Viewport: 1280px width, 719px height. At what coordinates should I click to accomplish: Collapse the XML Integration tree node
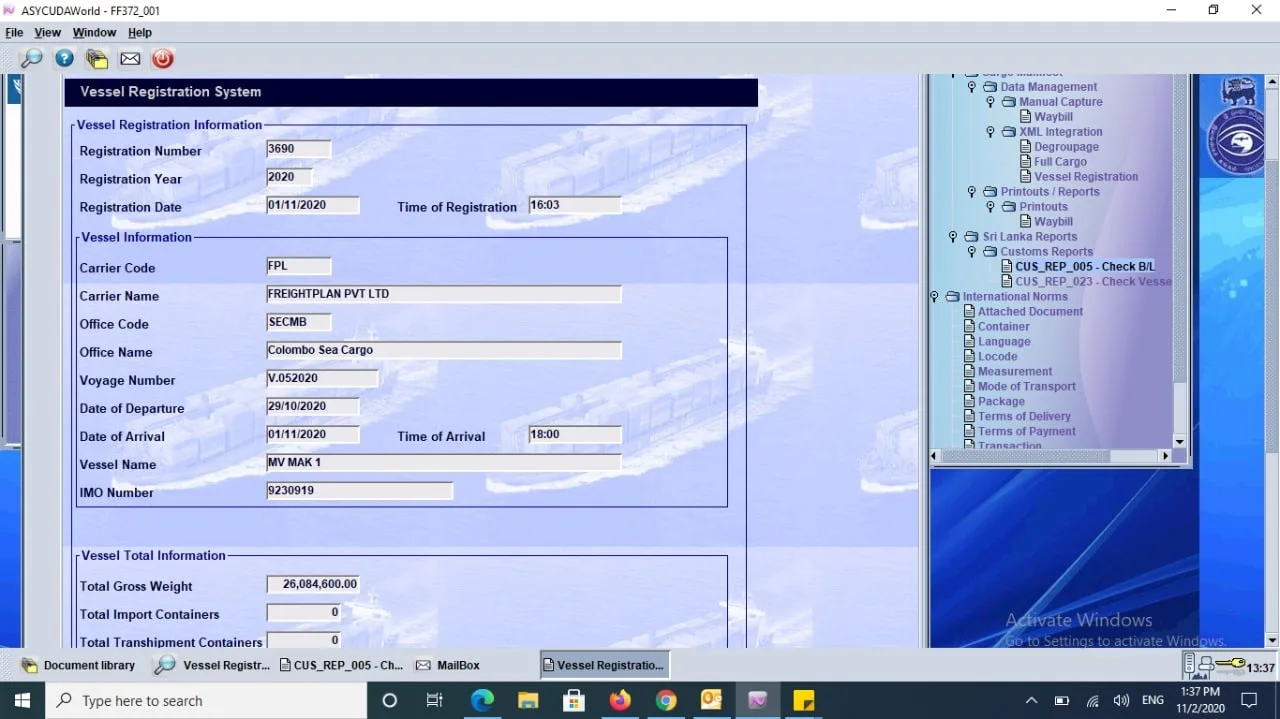tap(990, 132)
